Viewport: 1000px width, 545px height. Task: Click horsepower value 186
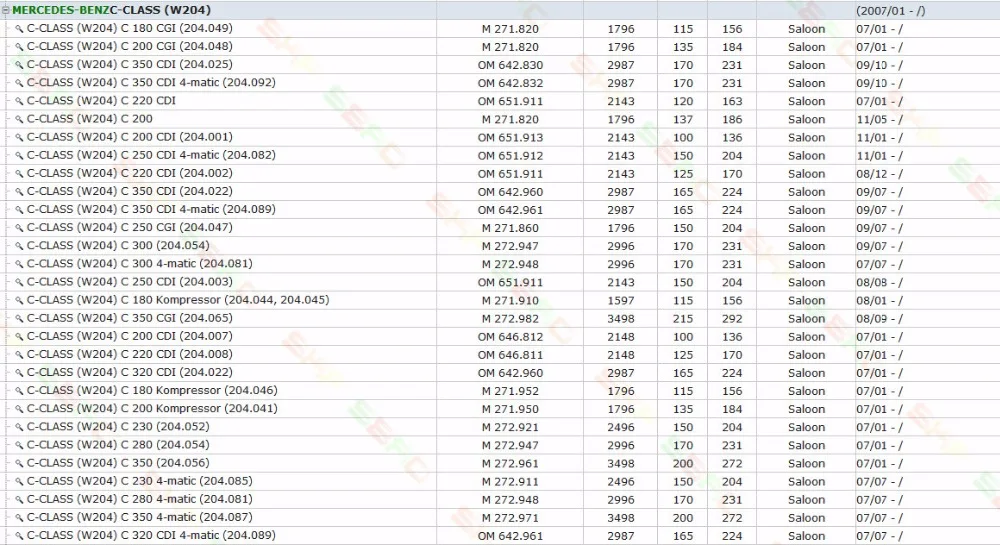[x=732, y=119]
